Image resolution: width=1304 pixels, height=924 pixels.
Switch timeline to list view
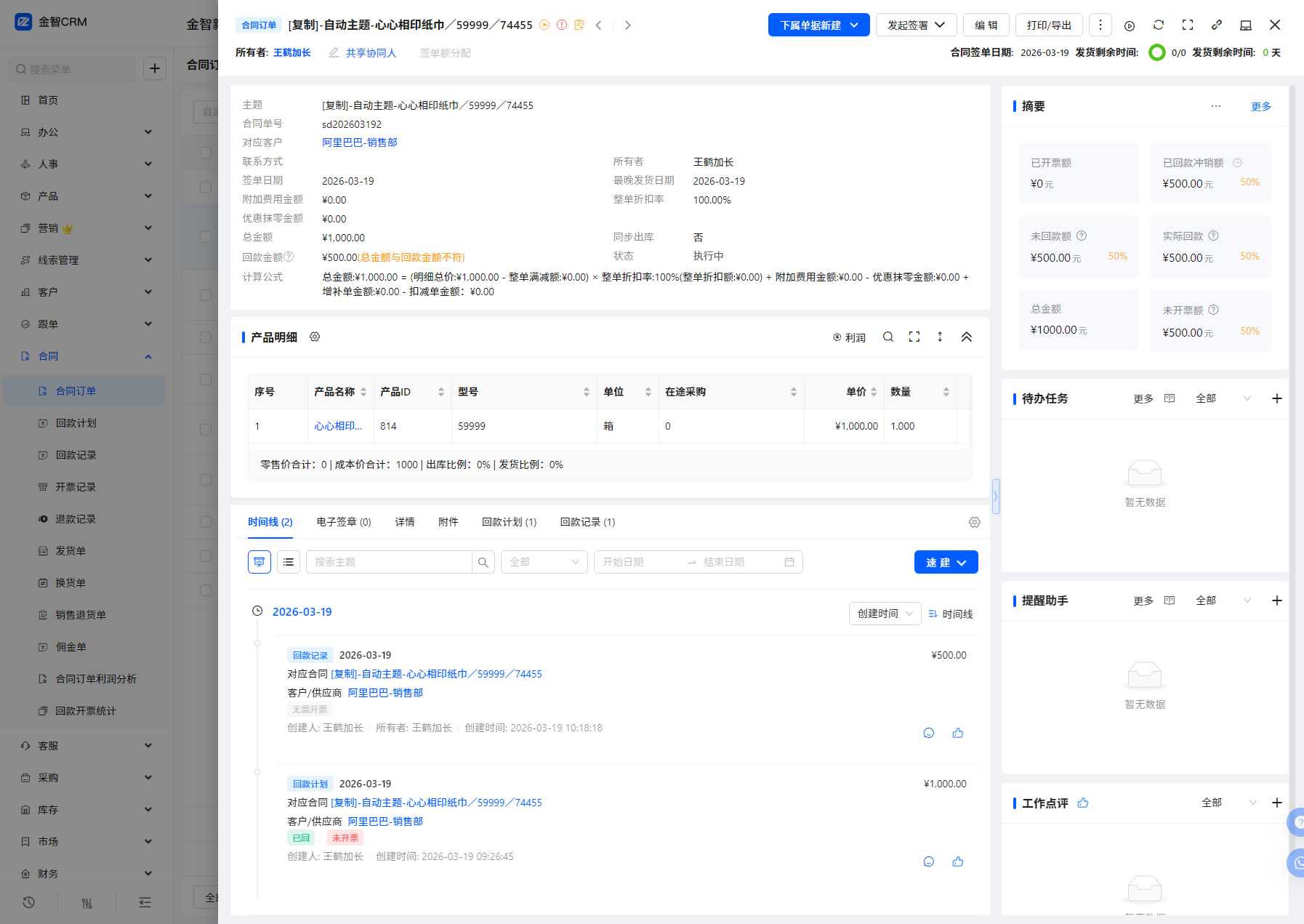pyautogui.click(x=289, y=562)
